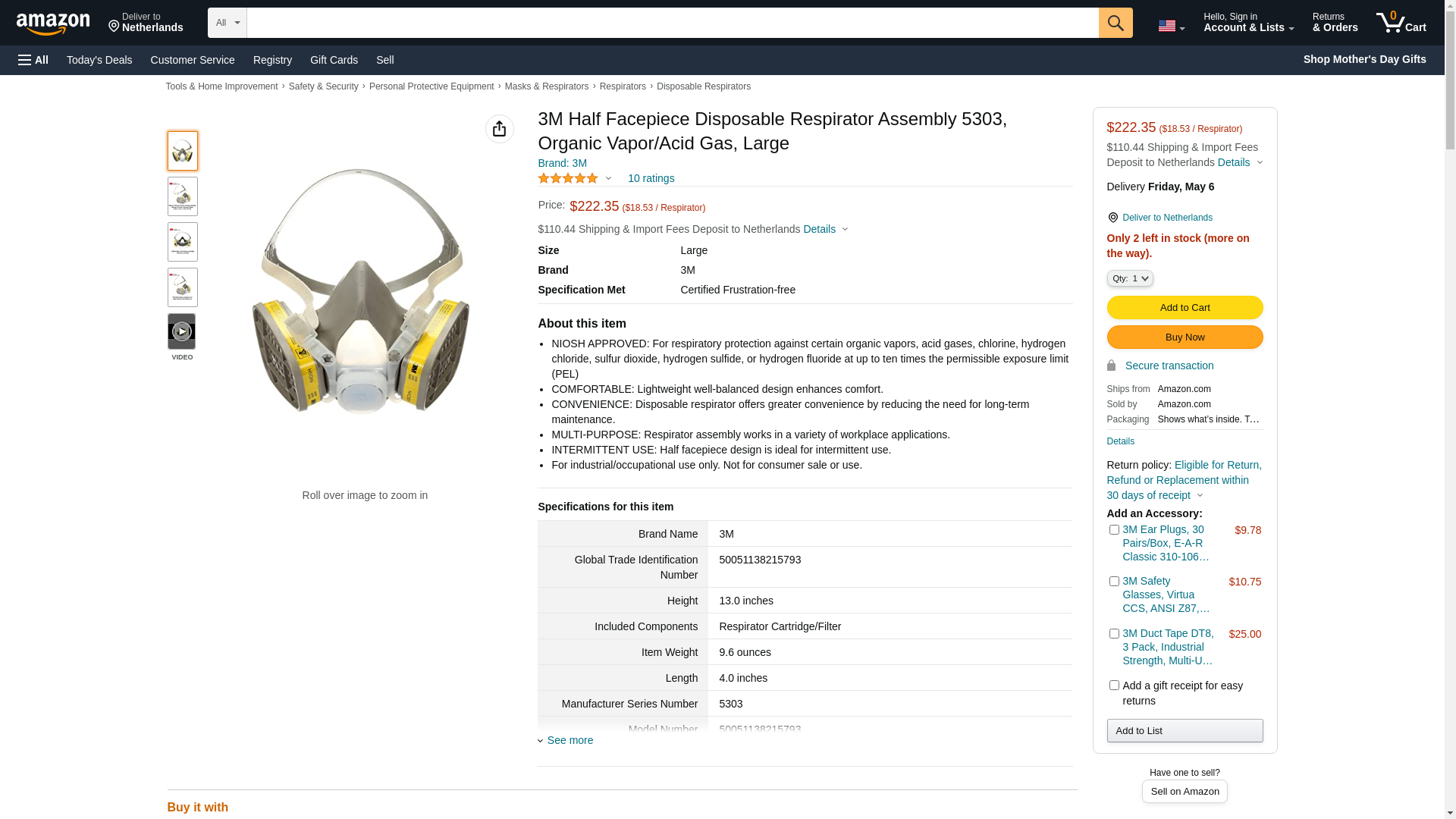
Task: Click the Add to Cart button
Action: tap(1185, 307)
